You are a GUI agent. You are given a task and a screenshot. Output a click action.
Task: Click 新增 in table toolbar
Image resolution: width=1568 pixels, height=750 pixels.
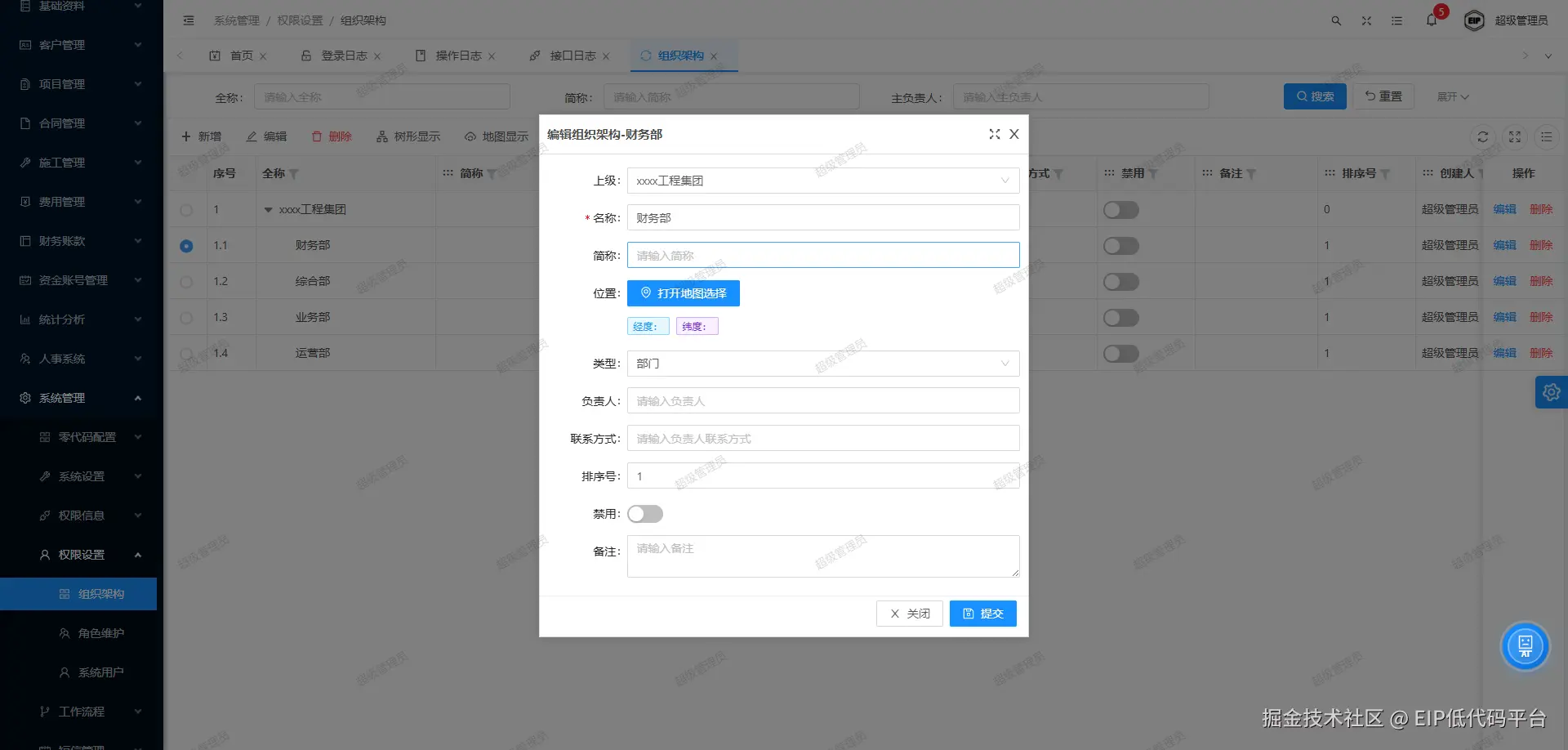click(201, 136)
